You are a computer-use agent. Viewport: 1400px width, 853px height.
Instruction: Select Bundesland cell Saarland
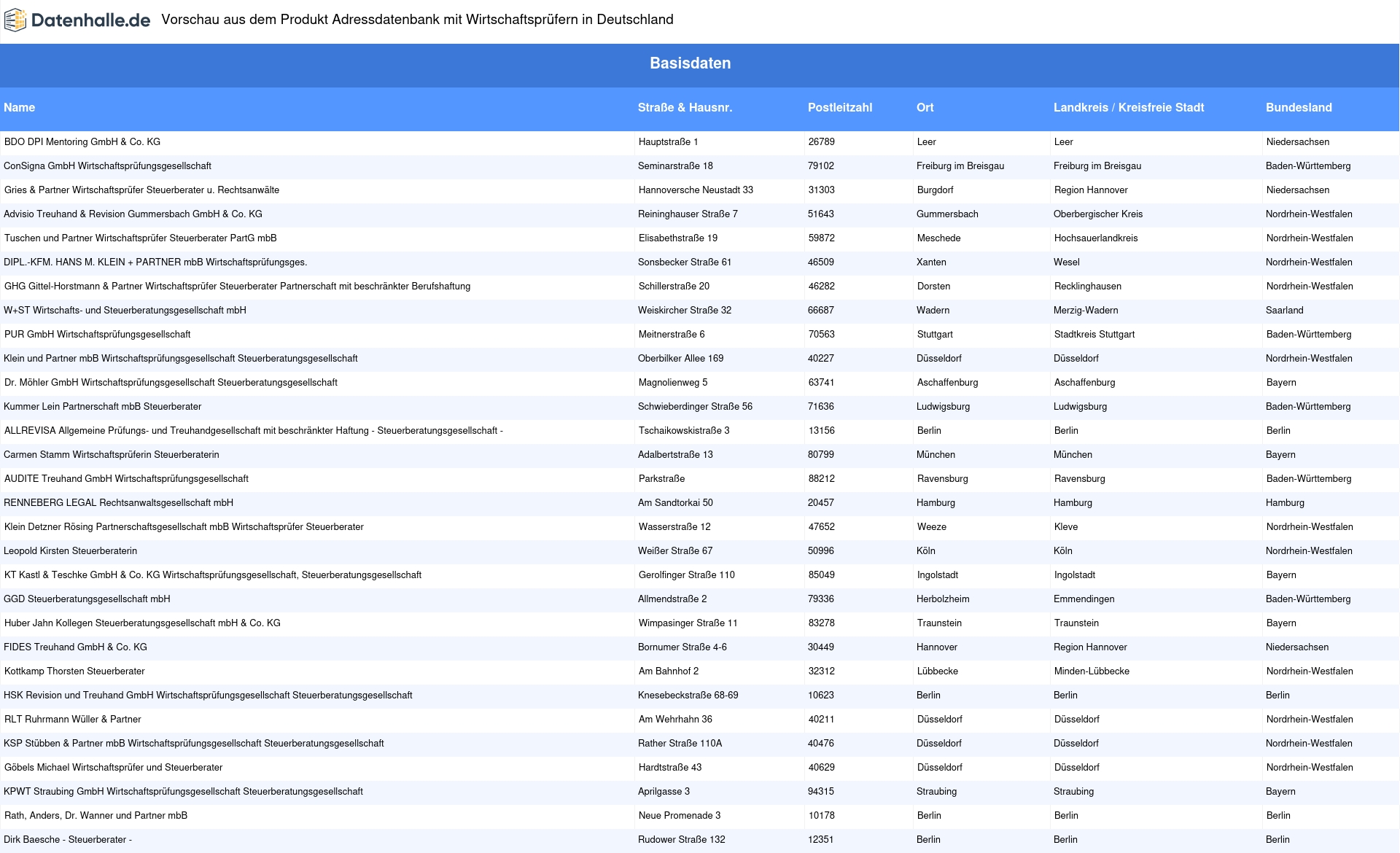click(1284, 311)
